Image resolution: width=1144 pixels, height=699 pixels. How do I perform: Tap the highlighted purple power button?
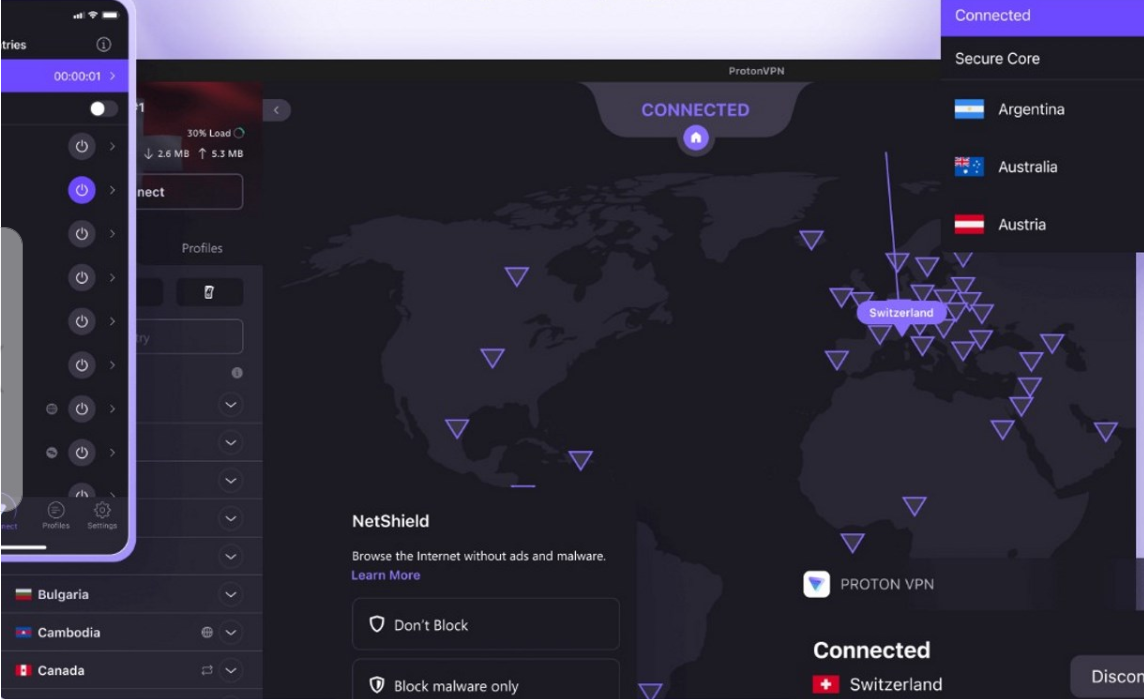point(82,190)
